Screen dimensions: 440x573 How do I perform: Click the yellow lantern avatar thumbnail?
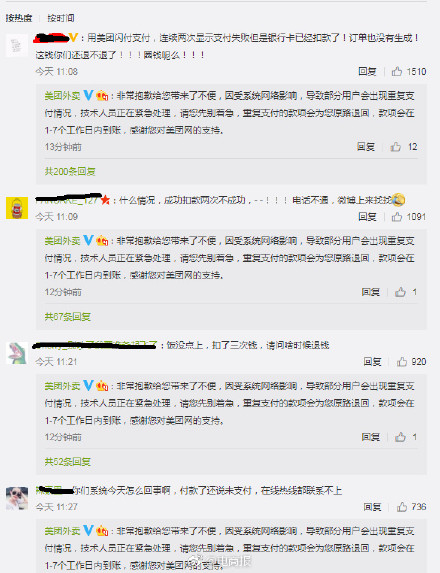(x=17, y=208)
